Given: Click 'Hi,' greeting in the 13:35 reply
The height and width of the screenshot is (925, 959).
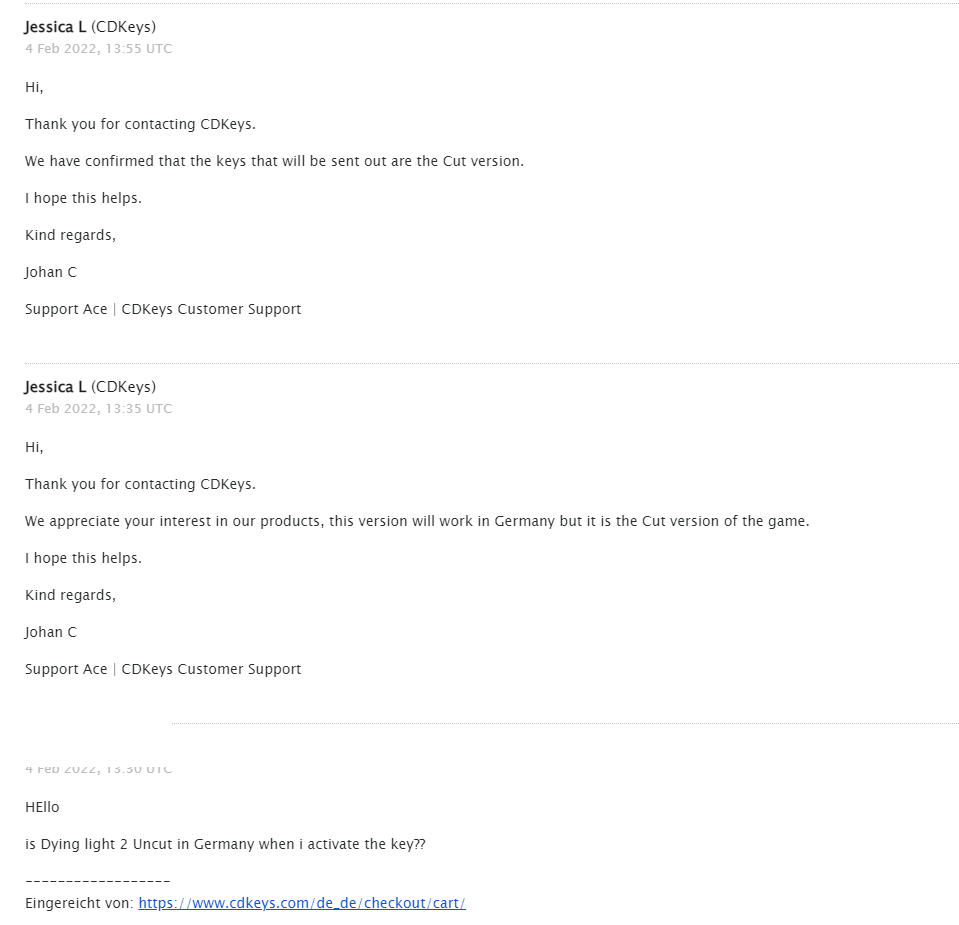Looking at the screenshot, I should [34, 447].
